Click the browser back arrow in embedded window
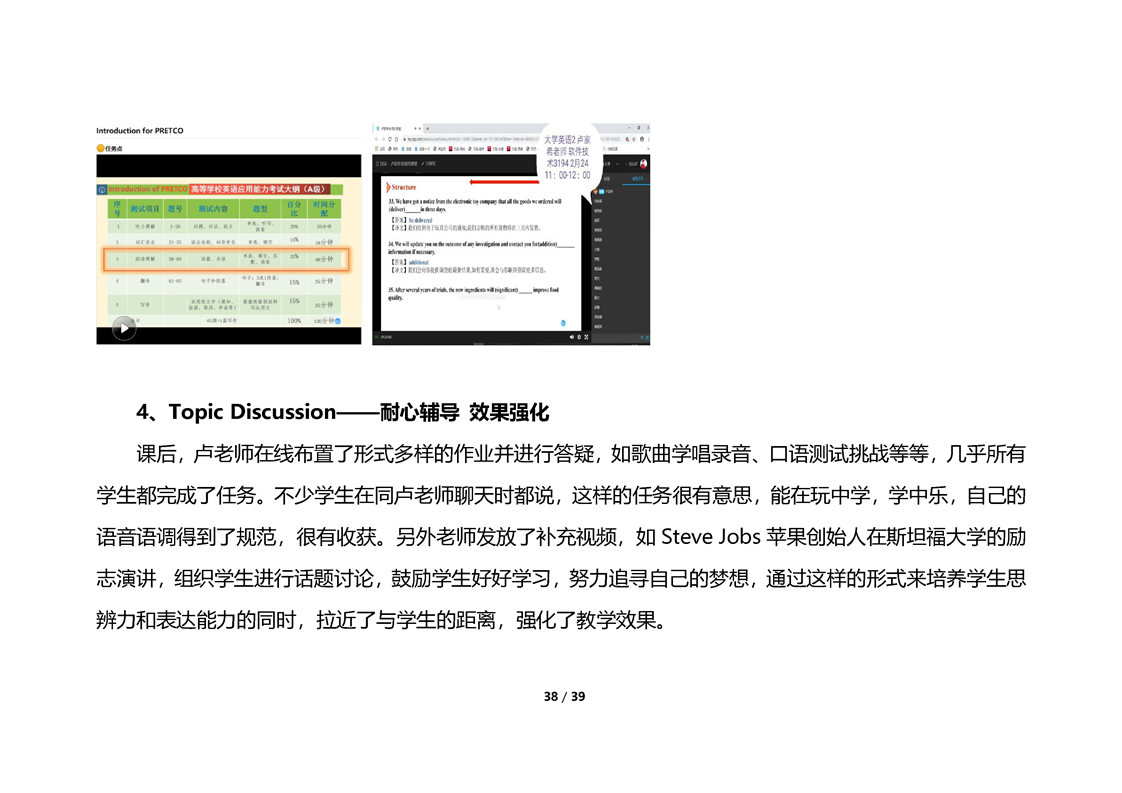This screenshot has height=793, width=1122. pos(376,140)
